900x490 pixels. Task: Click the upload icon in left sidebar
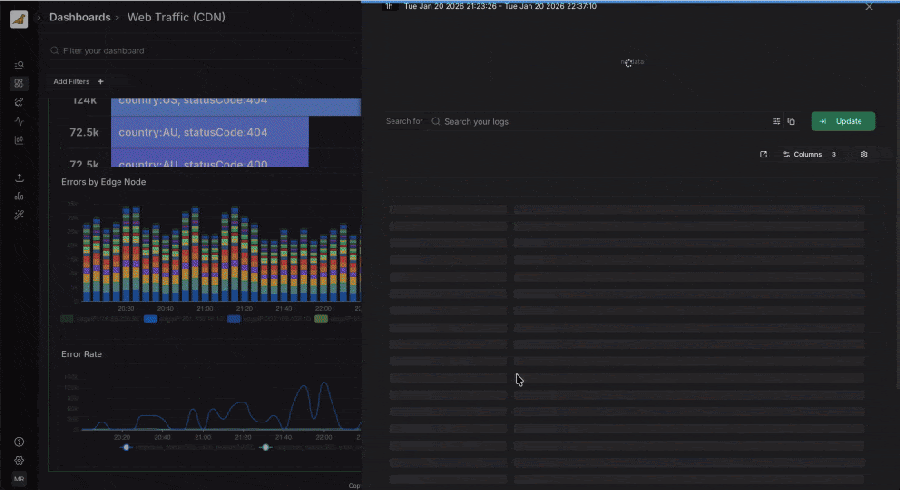[19, 178]
